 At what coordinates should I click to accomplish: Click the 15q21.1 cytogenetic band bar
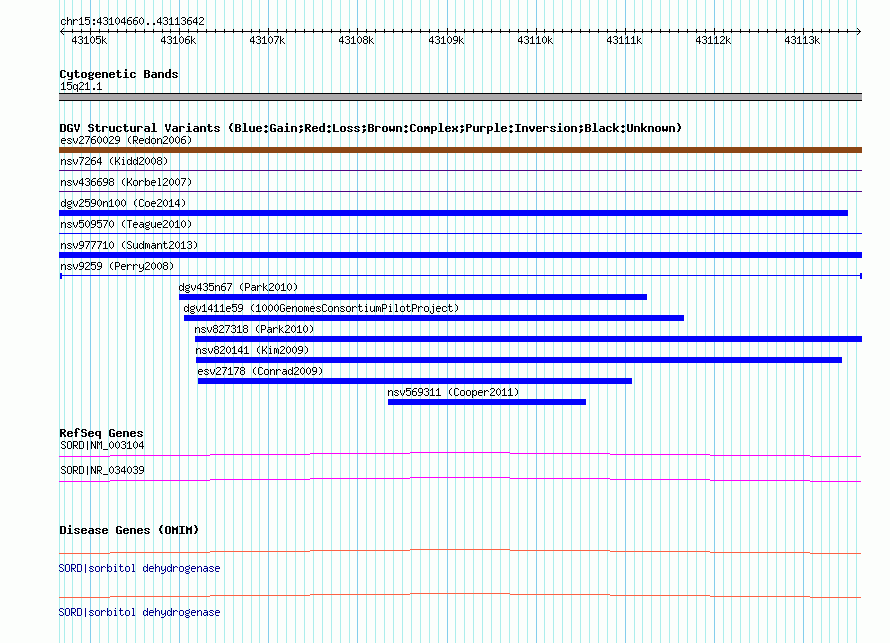tap(460, 97)
